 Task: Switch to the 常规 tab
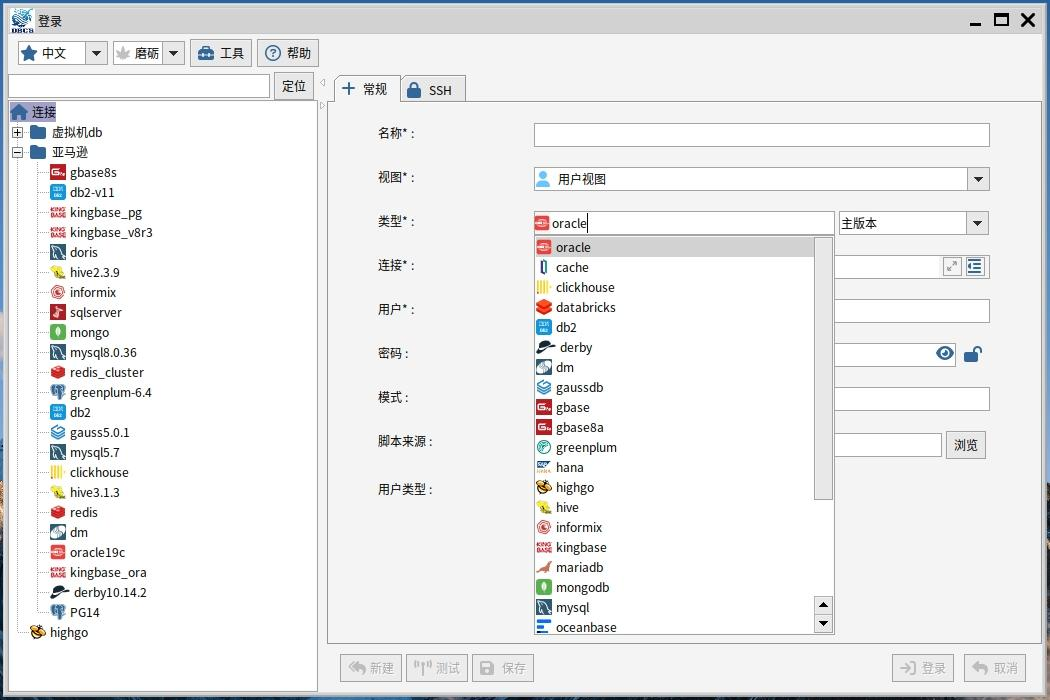click(366, 89)
